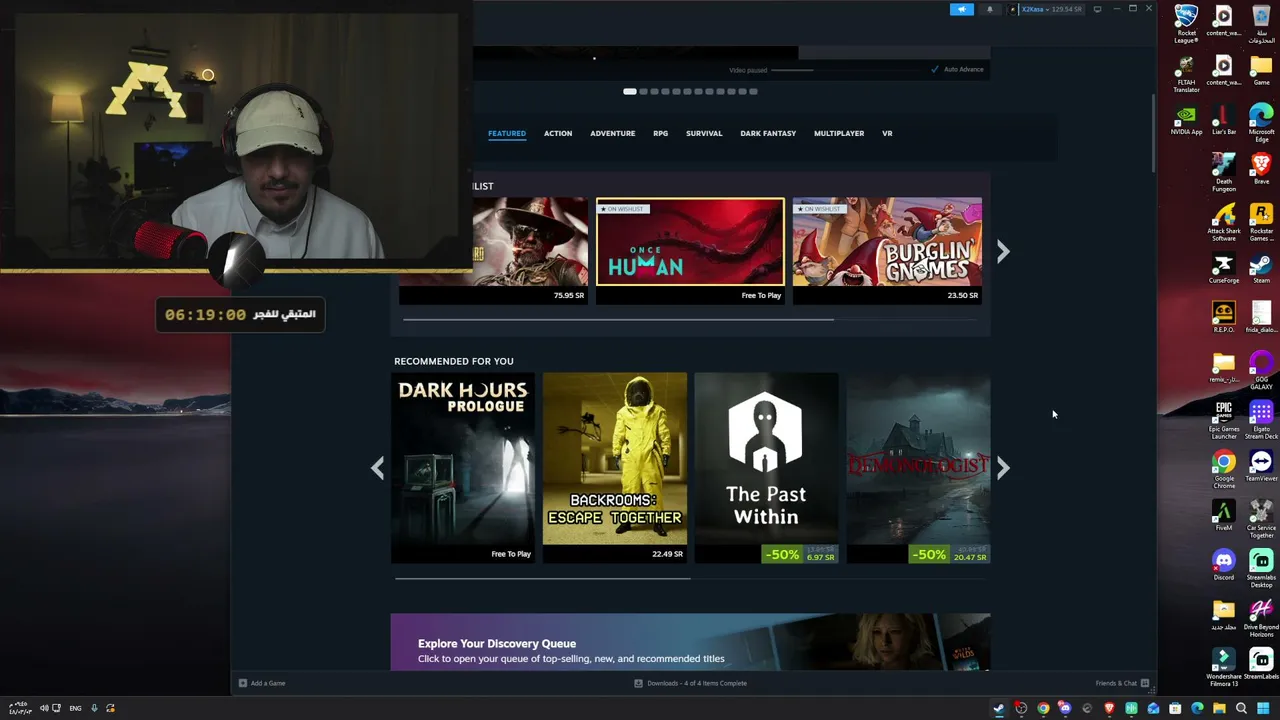Screen dimensions: 1280x720
Task: Select the R.E.P.O. desktop icon
Action: pos(1224,317)
